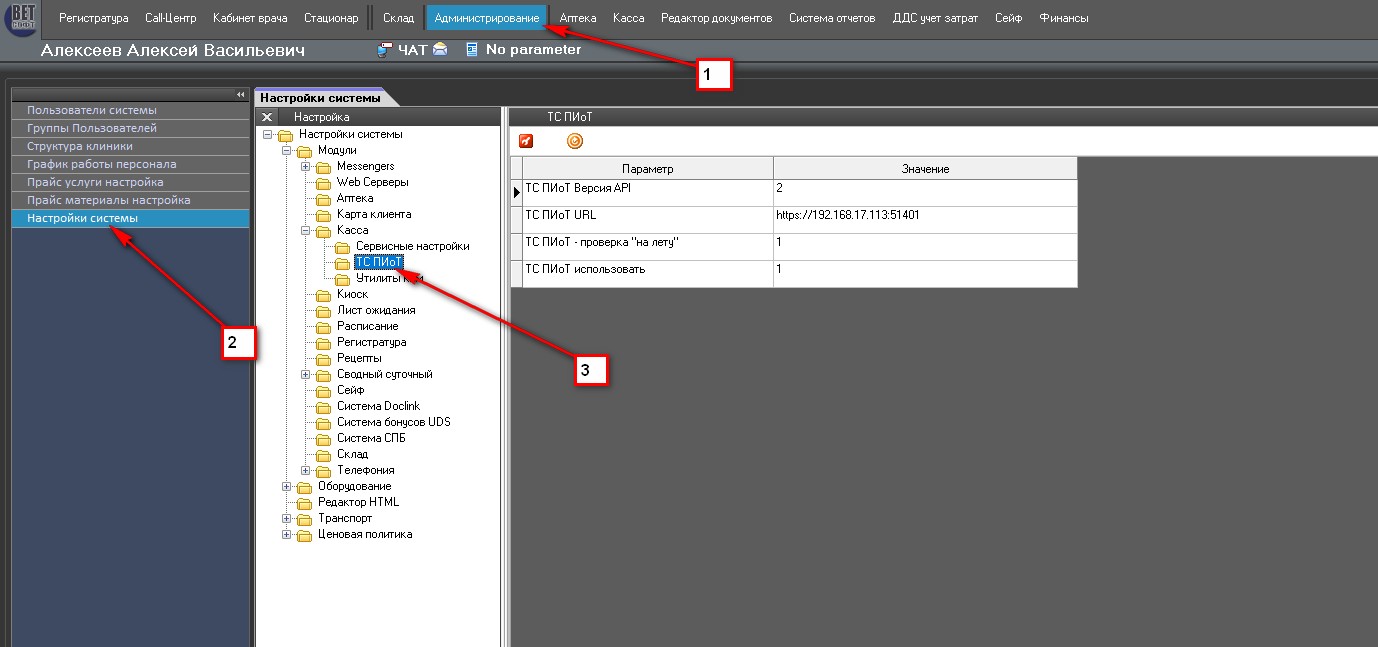Select the Сервисные настройки tree folder
Viewport: 1378px width, 647px height.
pyautogui.click(x=412, y=246)
